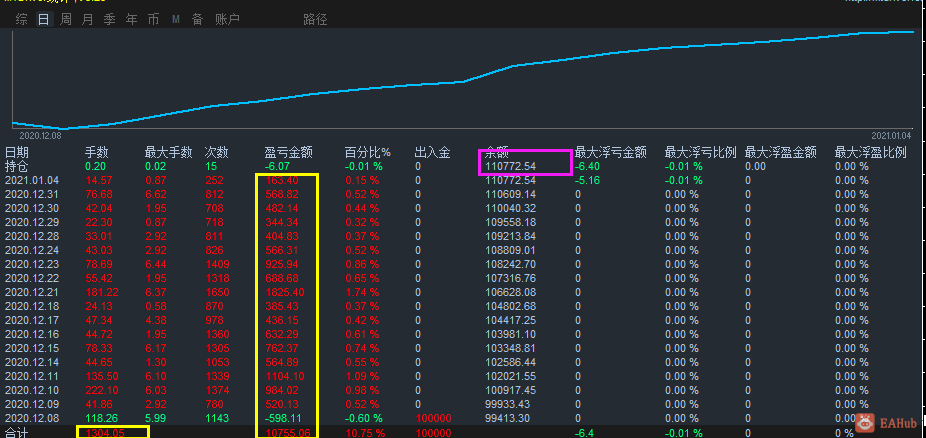The height and width of the screenshot is (438, 926).
Task: Select the M tab
Action: (175, 19)
